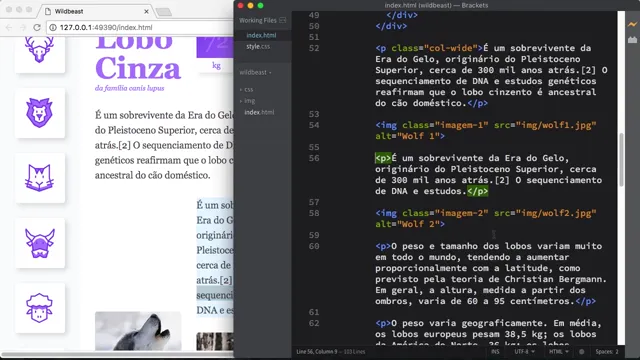Toggle INS insert mode in status bar
Screen dimensions: 640x360
tap(495, 351)
